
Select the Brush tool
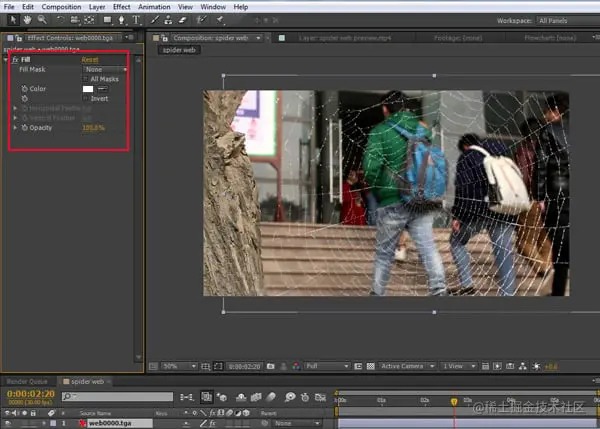[x=153, y=20]
